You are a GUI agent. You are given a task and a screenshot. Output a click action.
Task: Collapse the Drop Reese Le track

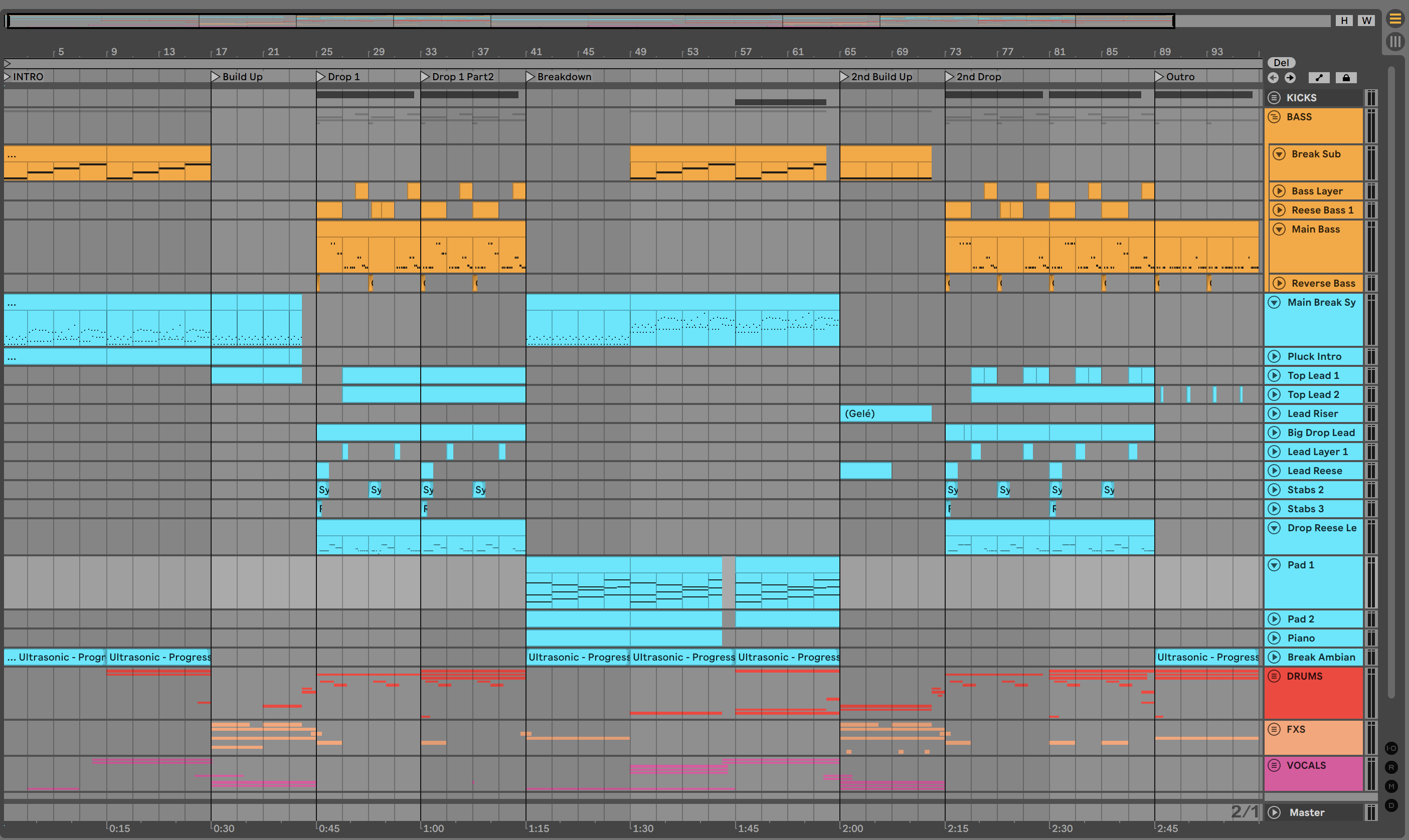click(x=1274, y=528)
